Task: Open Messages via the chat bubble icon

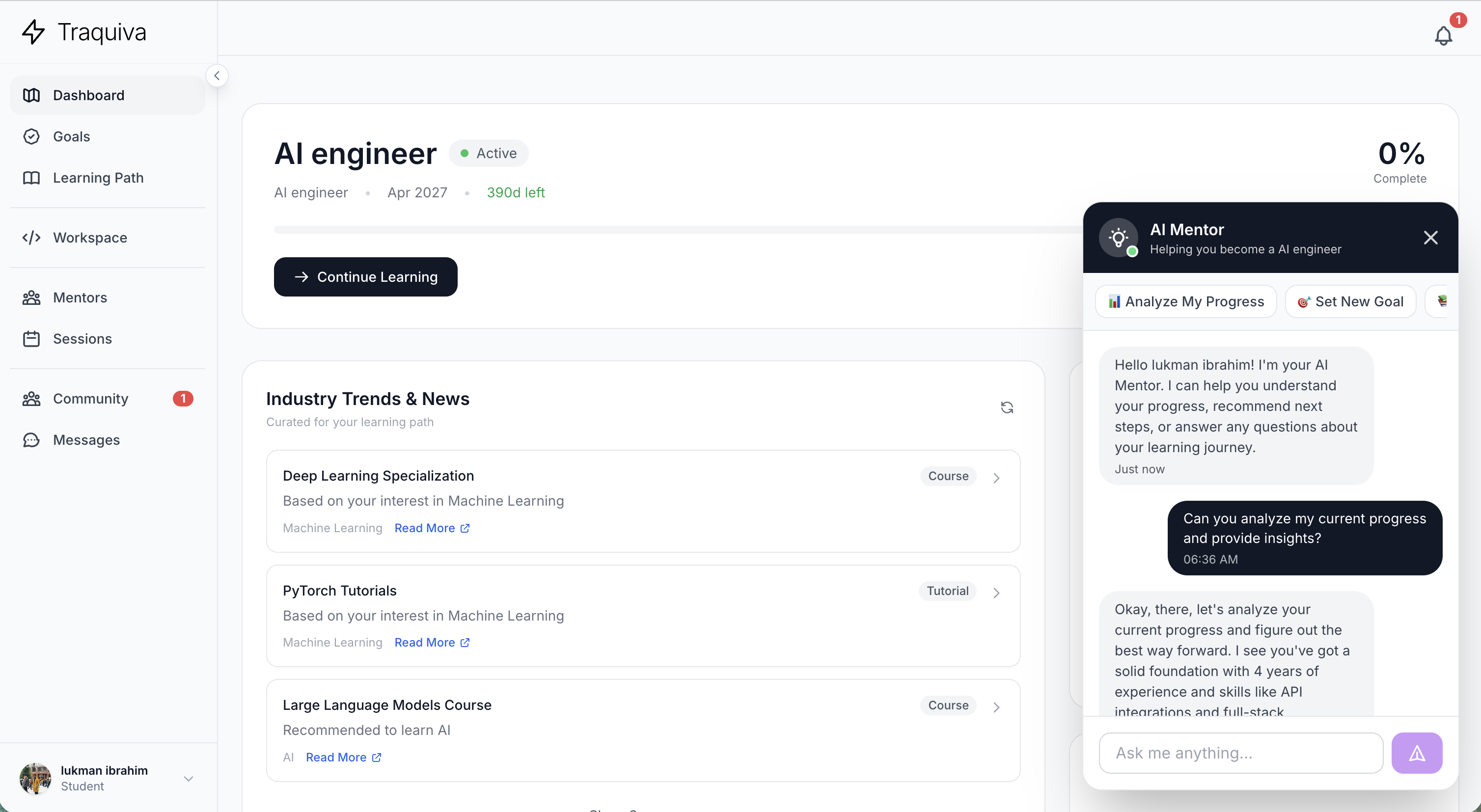Action: [x=31, y=439]
